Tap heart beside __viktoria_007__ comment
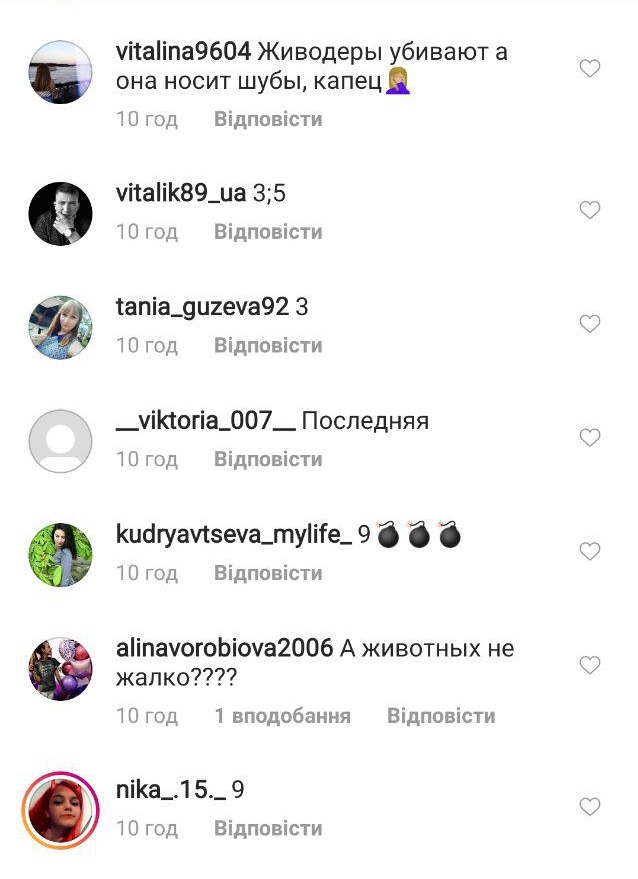 (x=589, y=437)
